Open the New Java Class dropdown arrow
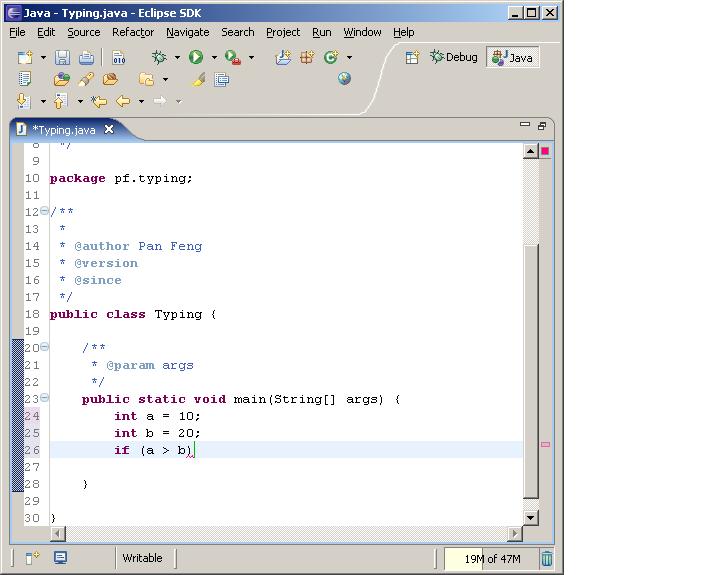Screen dimensions: 711x575 pyautogui.click(x=349, y=58)
